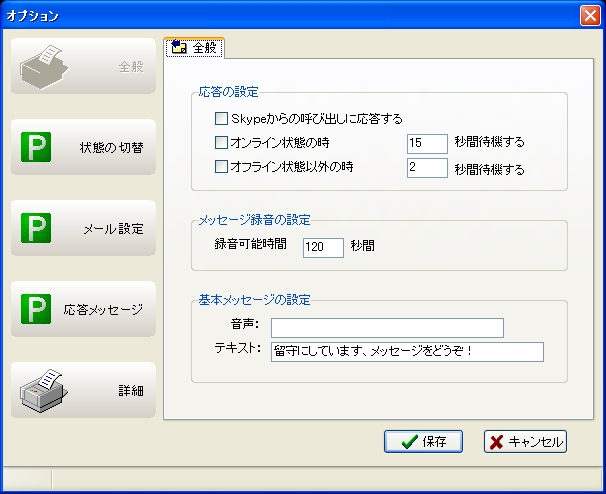The image size is (606, 494).
Task: Click the テキスト message input field
Action: pos(407,352)
